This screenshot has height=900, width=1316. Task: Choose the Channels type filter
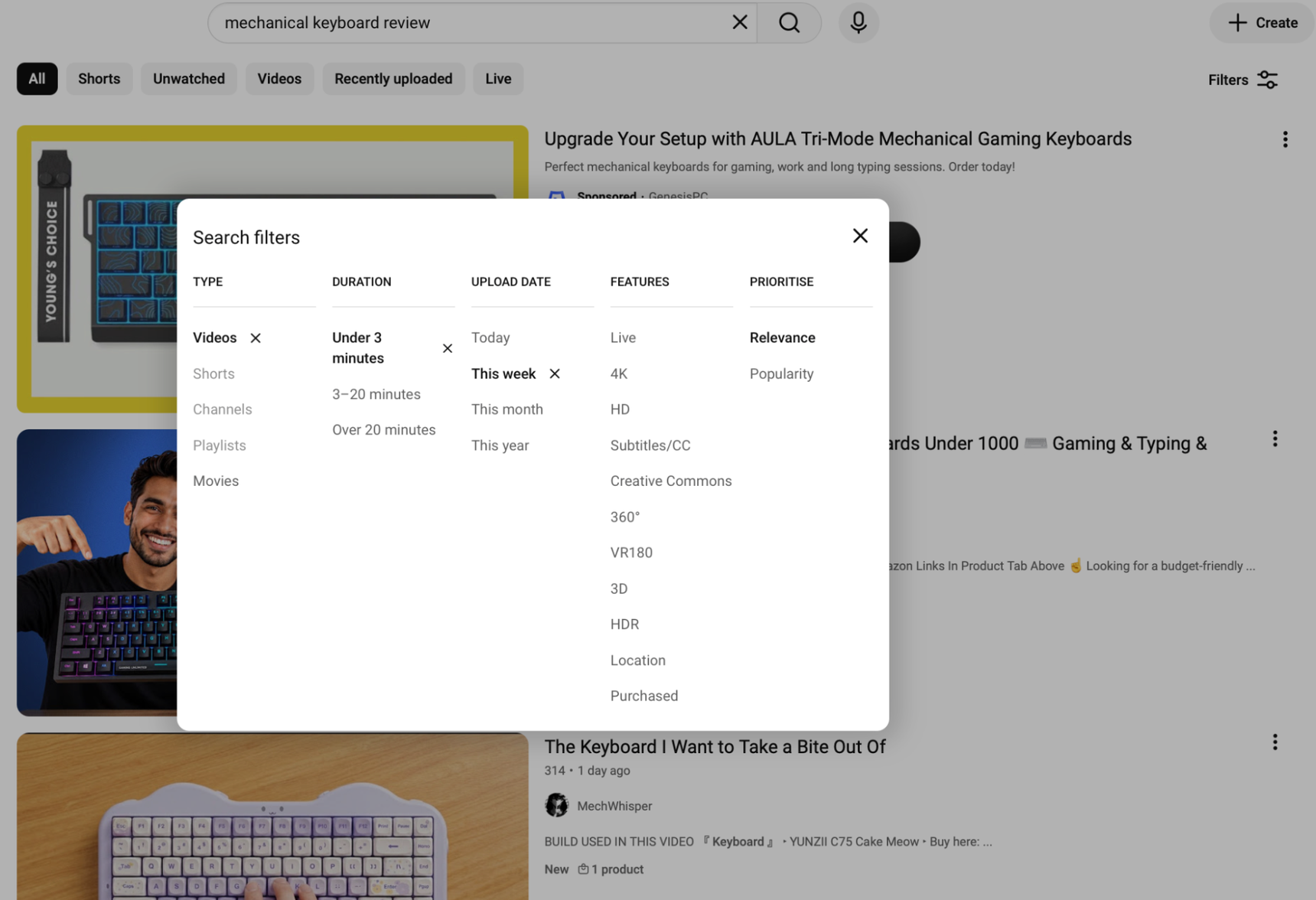222,409
